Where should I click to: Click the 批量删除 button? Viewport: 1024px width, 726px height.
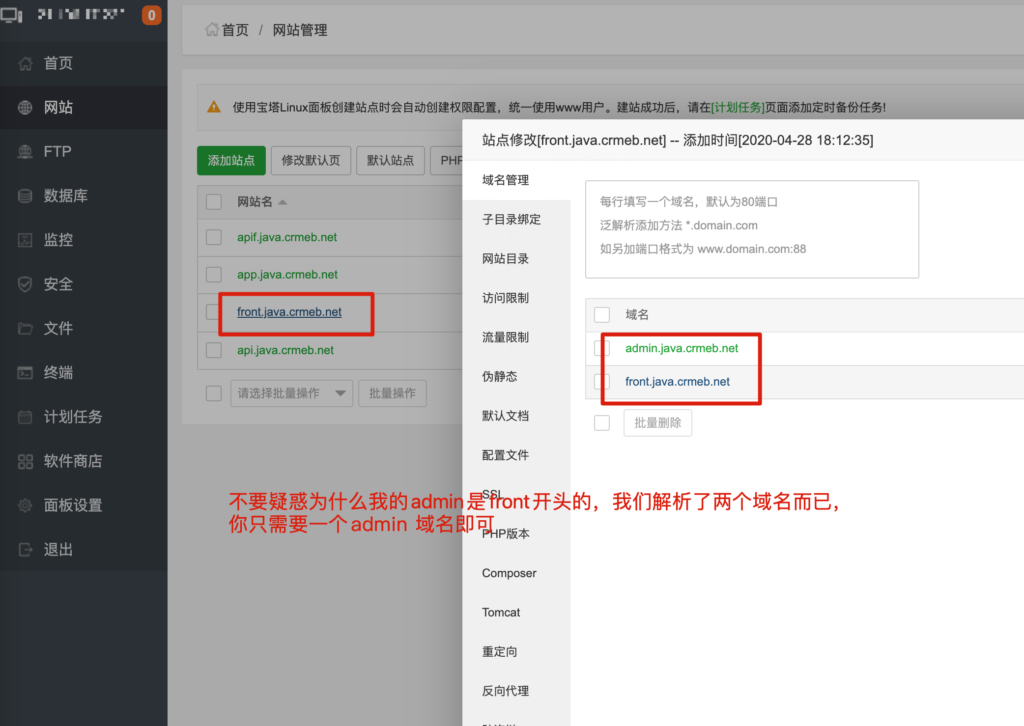tap(658, 423)
